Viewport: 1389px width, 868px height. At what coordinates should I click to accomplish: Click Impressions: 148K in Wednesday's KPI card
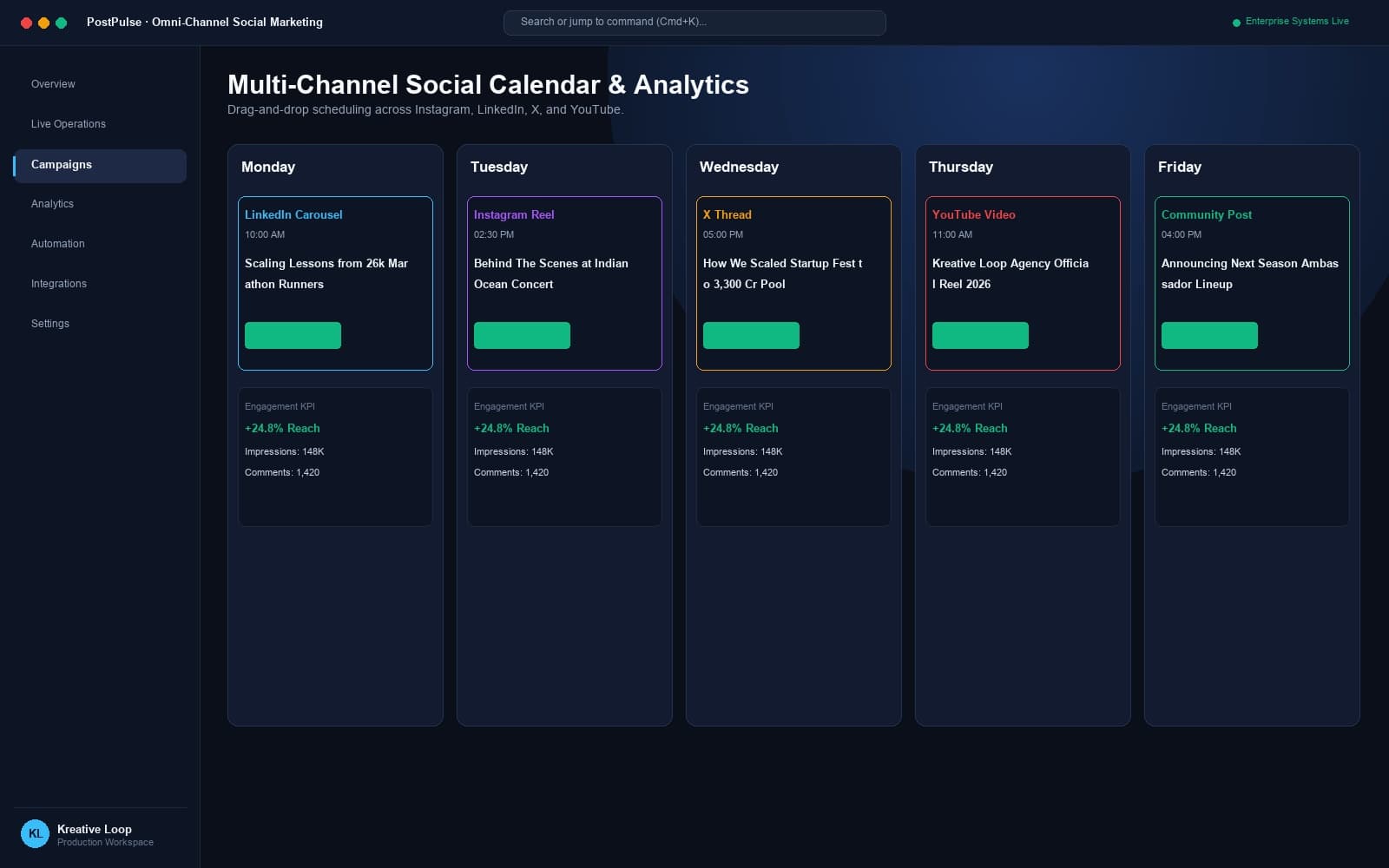point(742,451)
